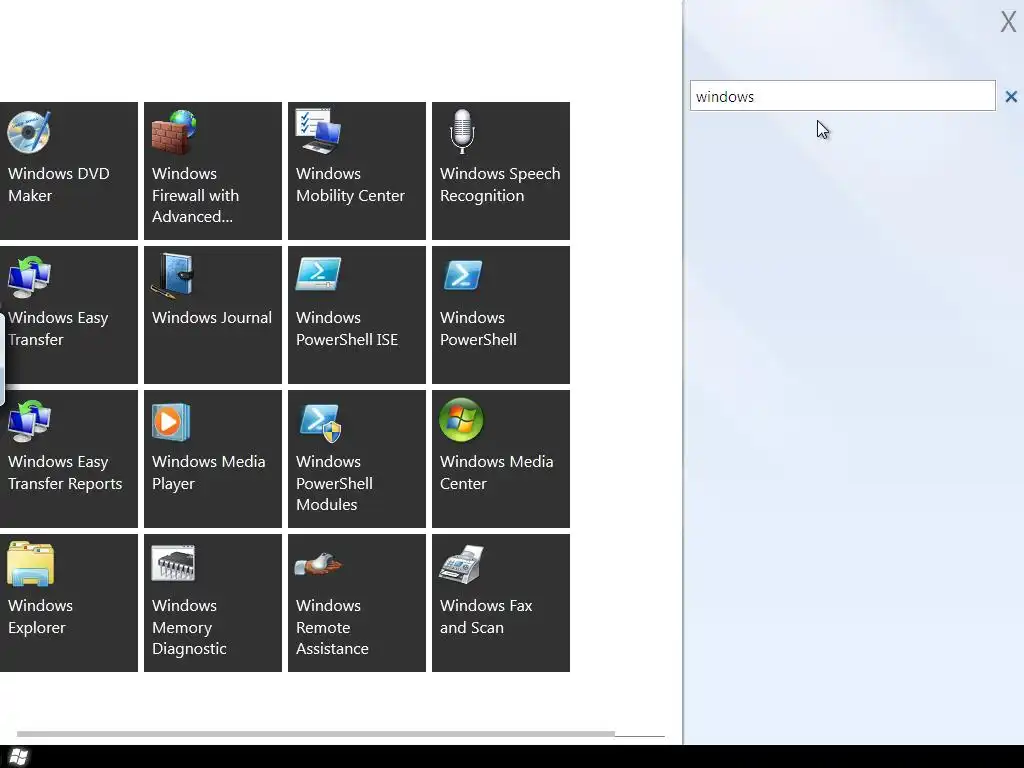
Task: Open Windows Journal notebook icon
Action: pos(172,276)
